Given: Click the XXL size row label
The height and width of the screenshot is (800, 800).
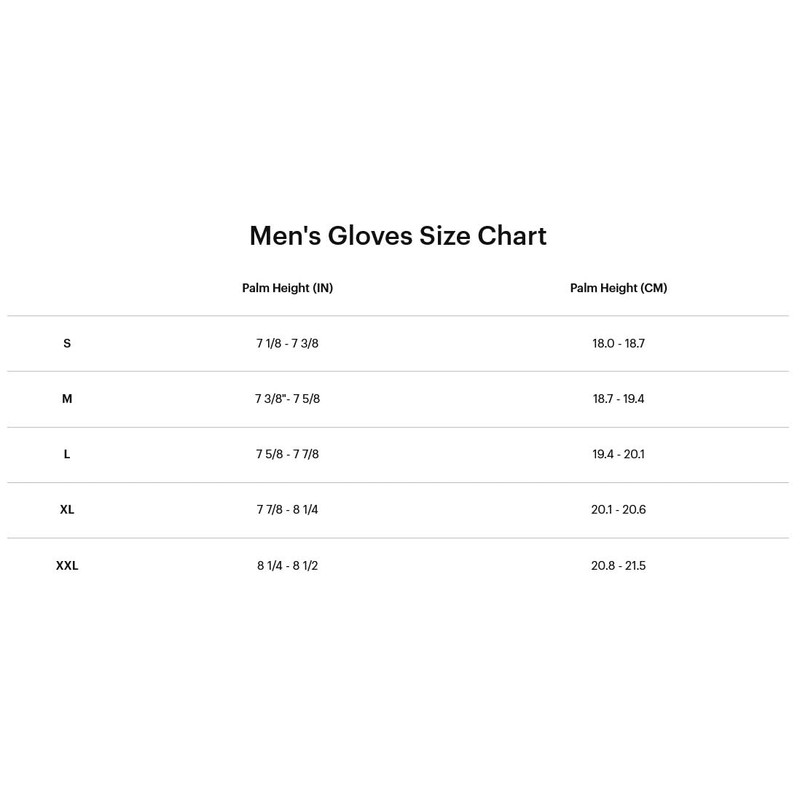Looking at the screenshot, I should [x=67, y=566].
